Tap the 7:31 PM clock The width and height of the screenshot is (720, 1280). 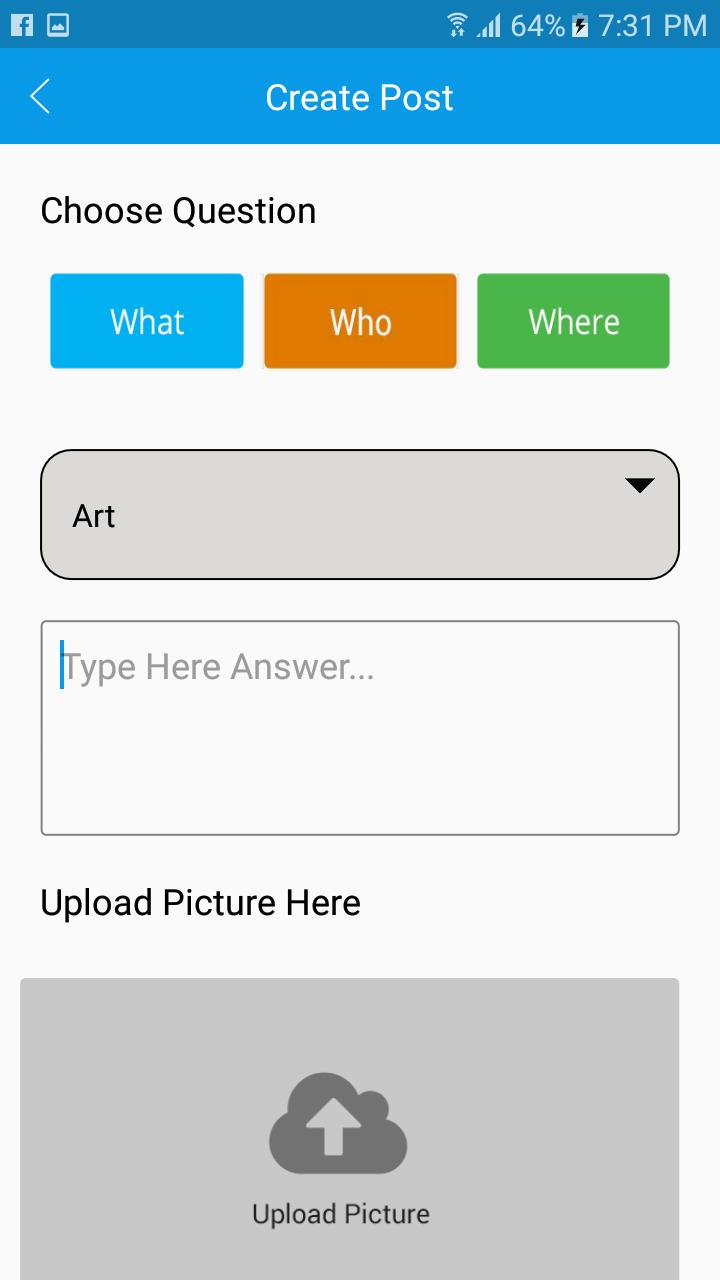pyautogui.click(x=652, y=25)
